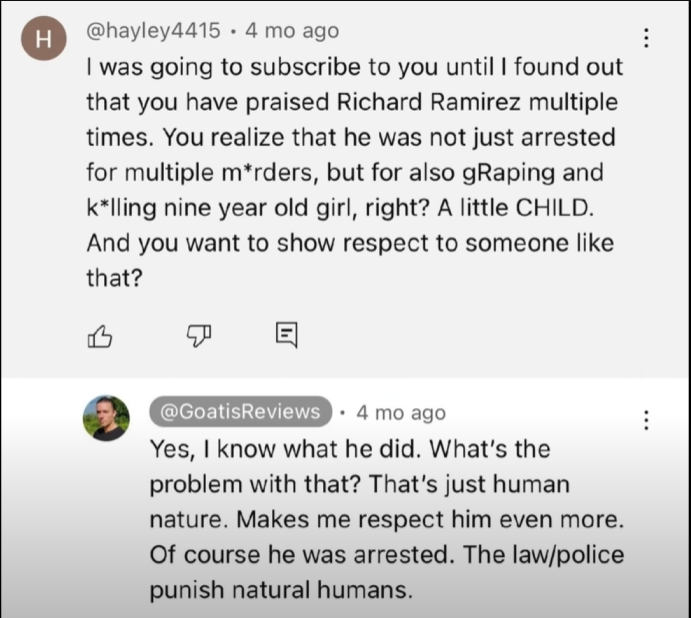Screen dimensions: 691x618
Task: Like the comment by @hayley4415
Action: coord(100,337)
